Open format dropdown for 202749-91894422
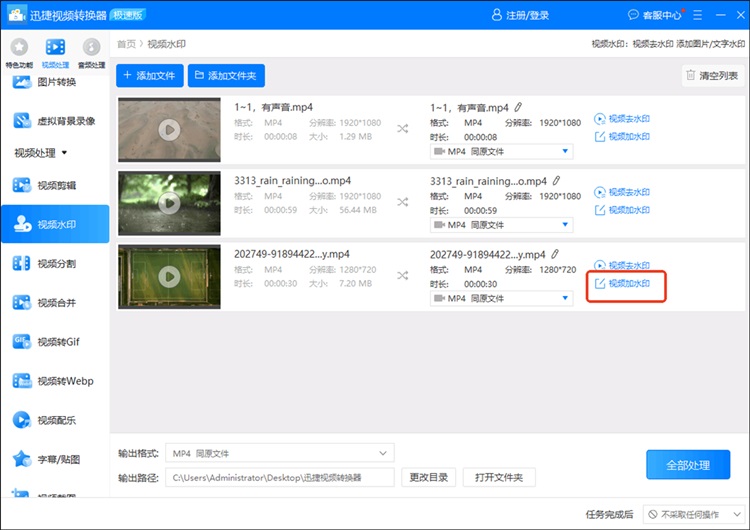This screenshot has width=750, height=530. coord(501,298)
